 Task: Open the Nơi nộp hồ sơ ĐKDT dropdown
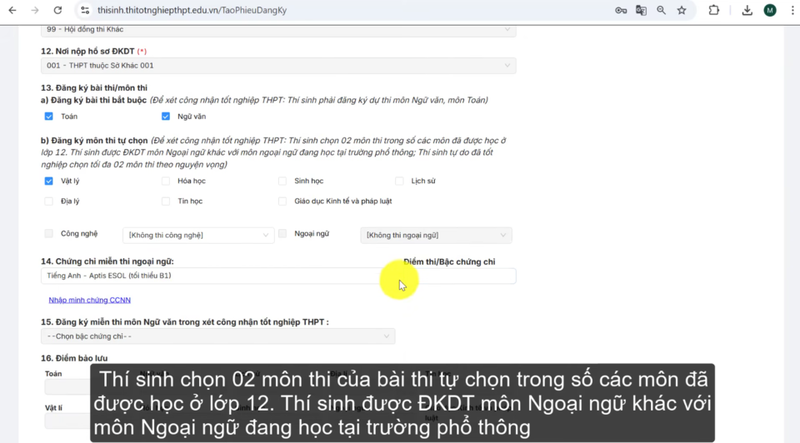tap(278, 65)
